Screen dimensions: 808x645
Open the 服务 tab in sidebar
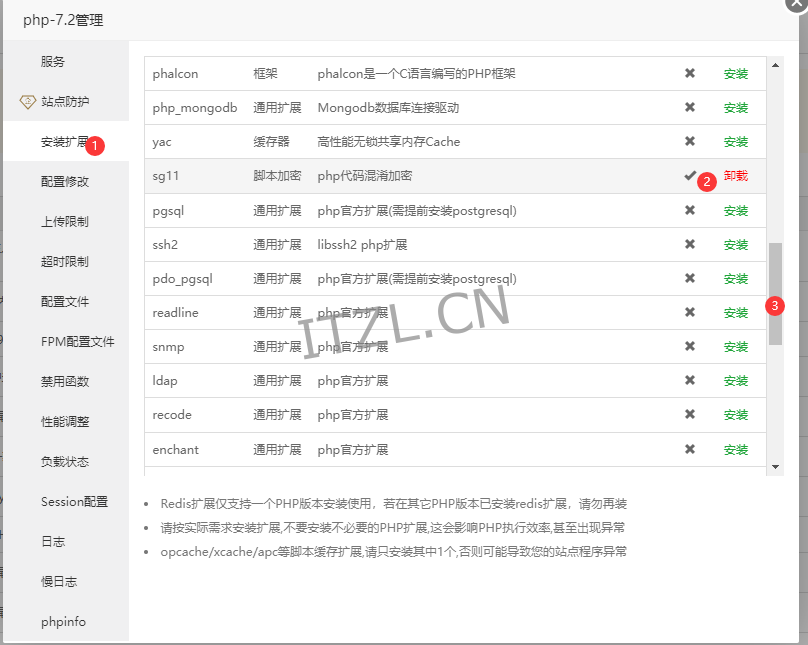tap(53, 61)
